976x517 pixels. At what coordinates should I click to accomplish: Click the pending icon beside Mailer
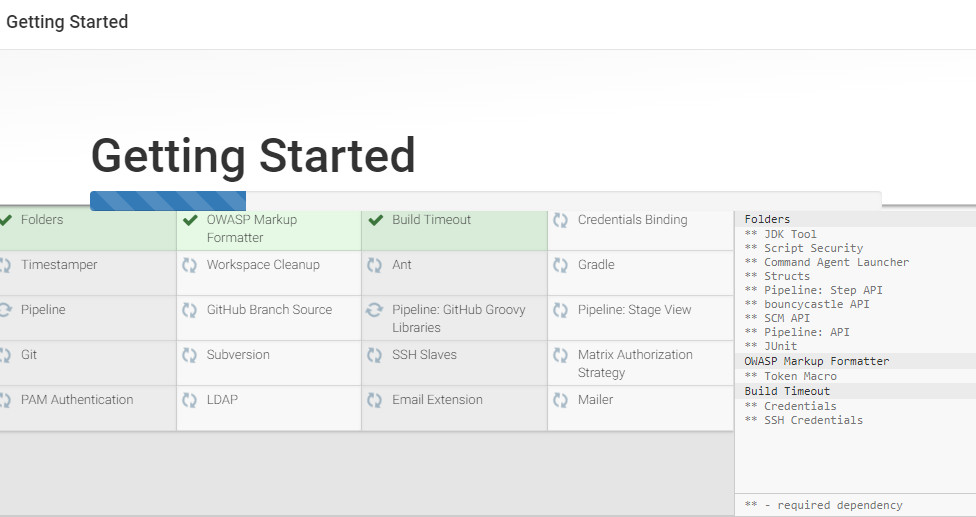tap(560, 399)
